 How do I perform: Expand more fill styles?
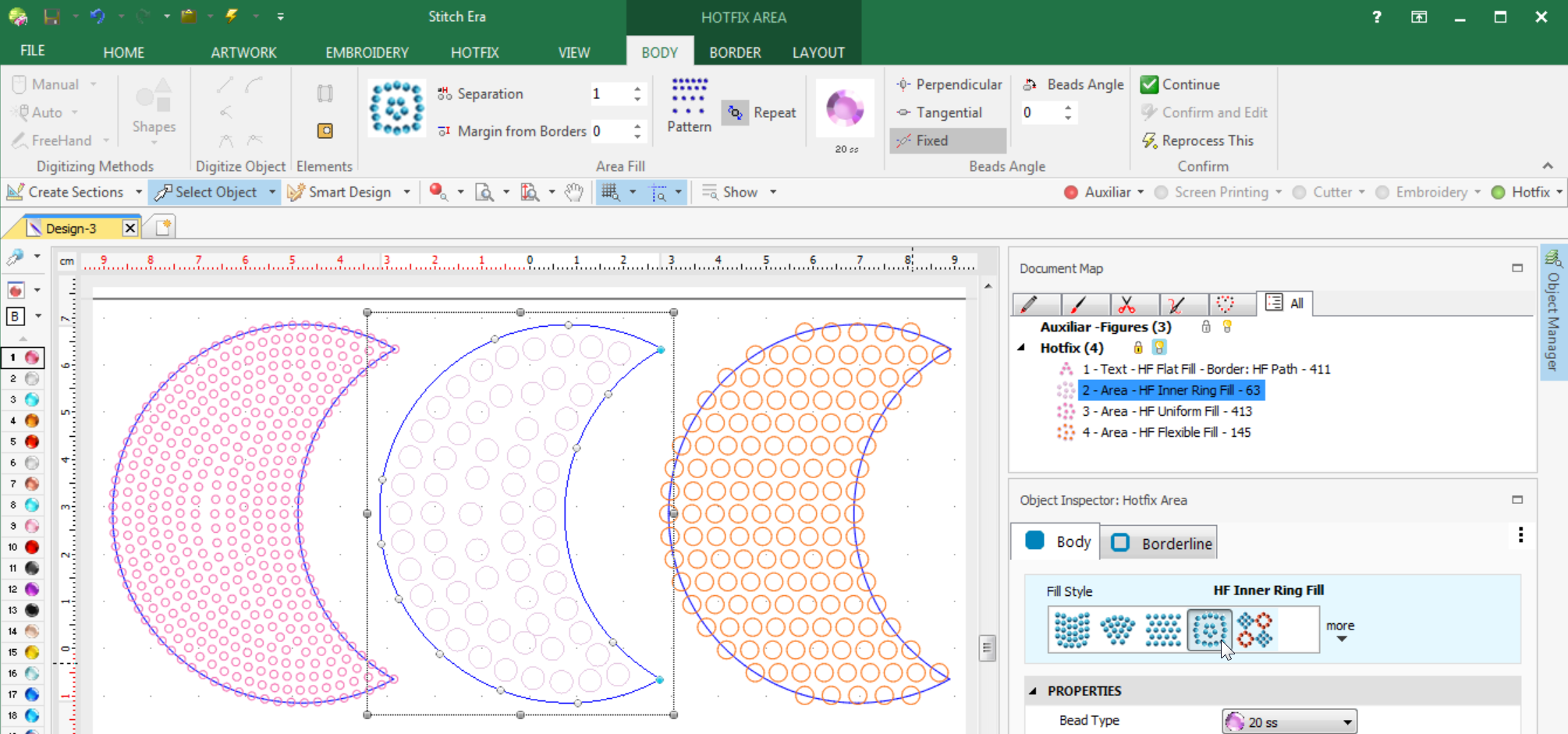[x=1340, y=631]
